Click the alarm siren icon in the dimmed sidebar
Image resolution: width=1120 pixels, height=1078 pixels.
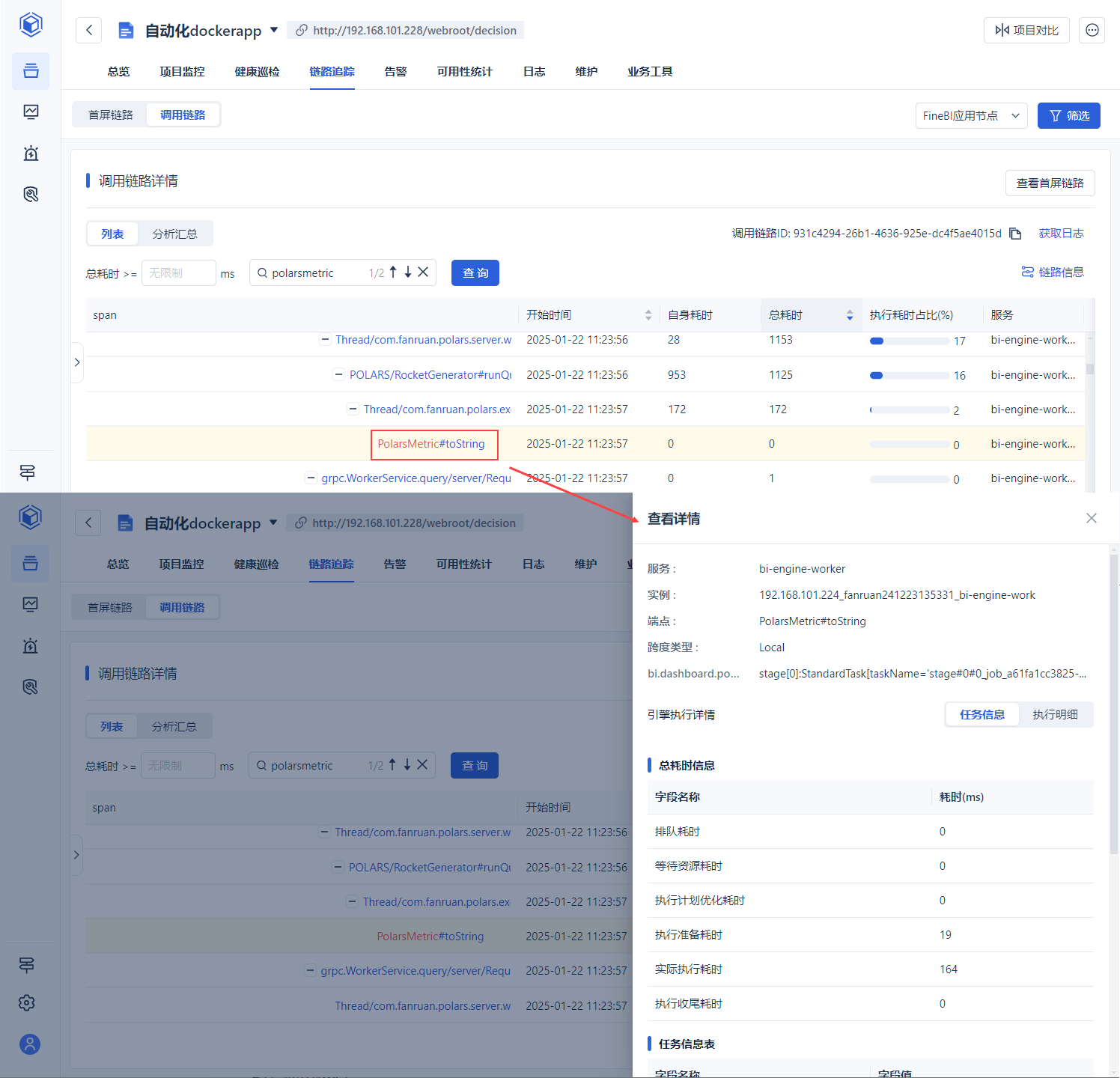tap(30, 646)
